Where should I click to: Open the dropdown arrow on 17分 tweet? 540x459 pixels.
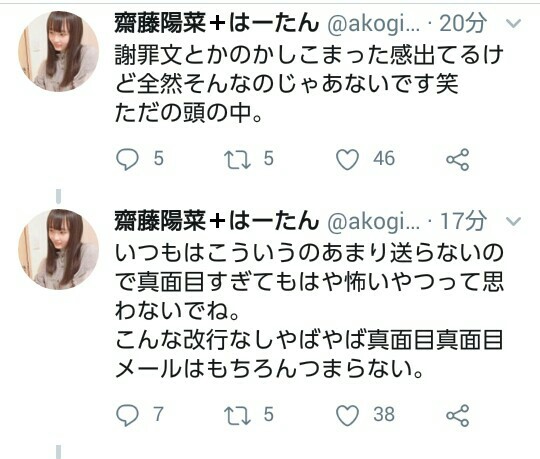[514, 221]
